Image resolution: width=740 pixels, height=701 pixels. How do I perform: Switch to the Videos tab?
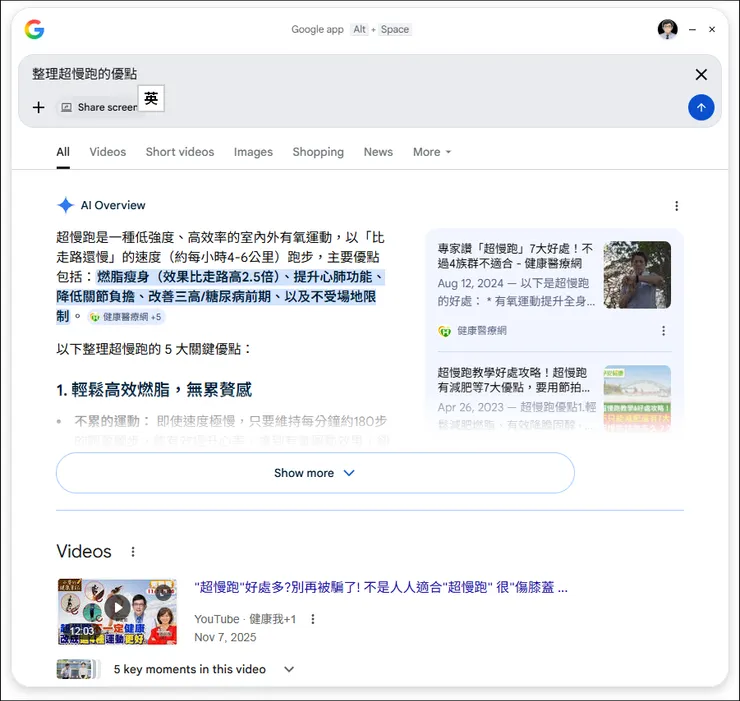pyautogui.click(x=108, y=152)
